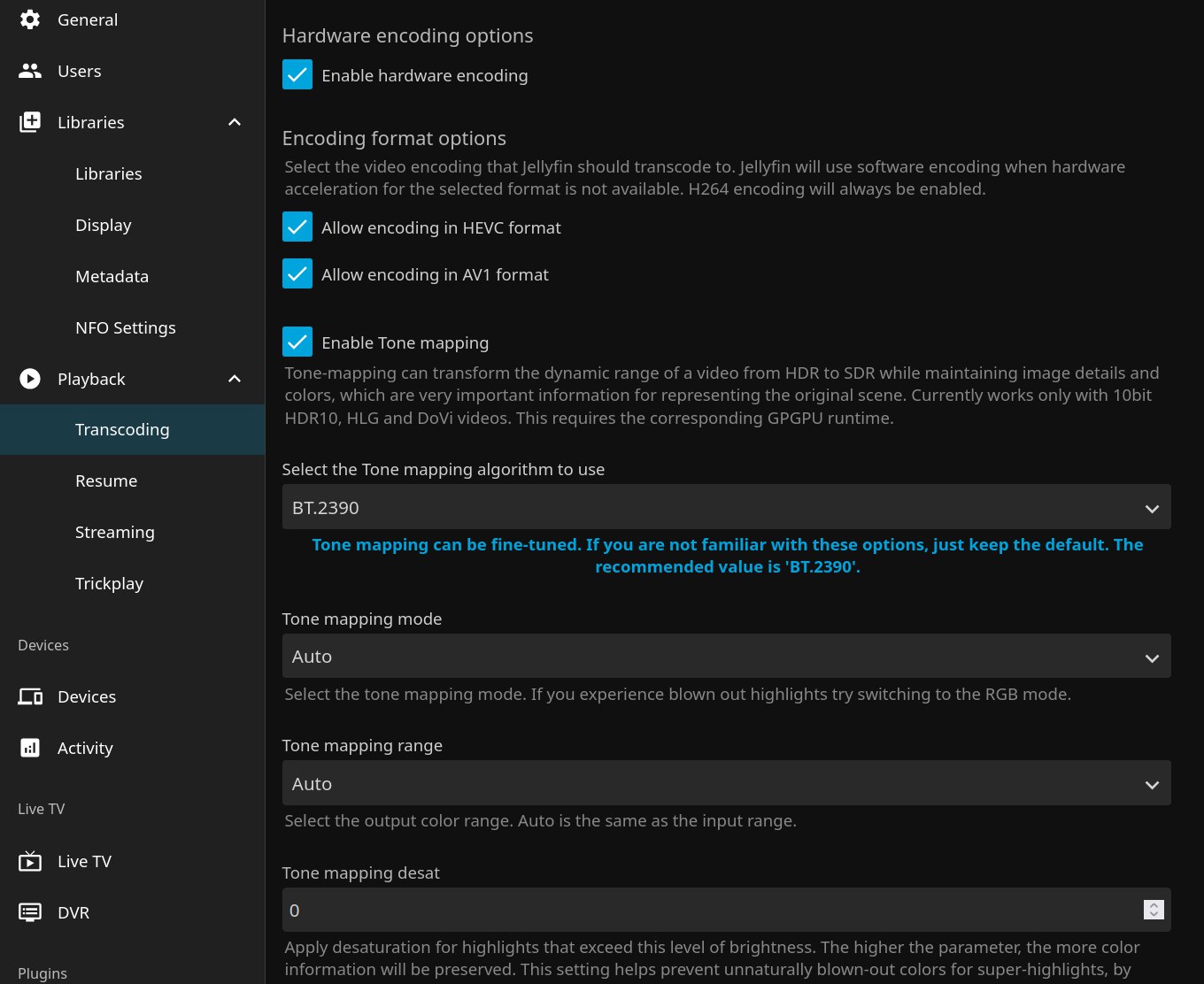Click the DVR list icon
Viewport: 1204px width, 984px height.
(x=30, y=912)
